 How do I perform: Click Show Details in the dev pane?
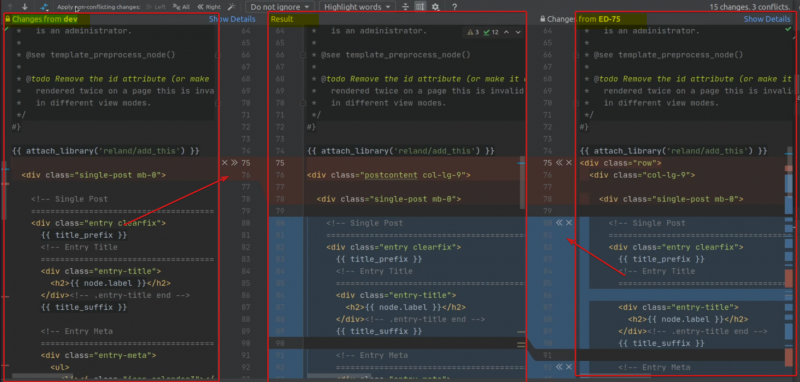[232, 19]
